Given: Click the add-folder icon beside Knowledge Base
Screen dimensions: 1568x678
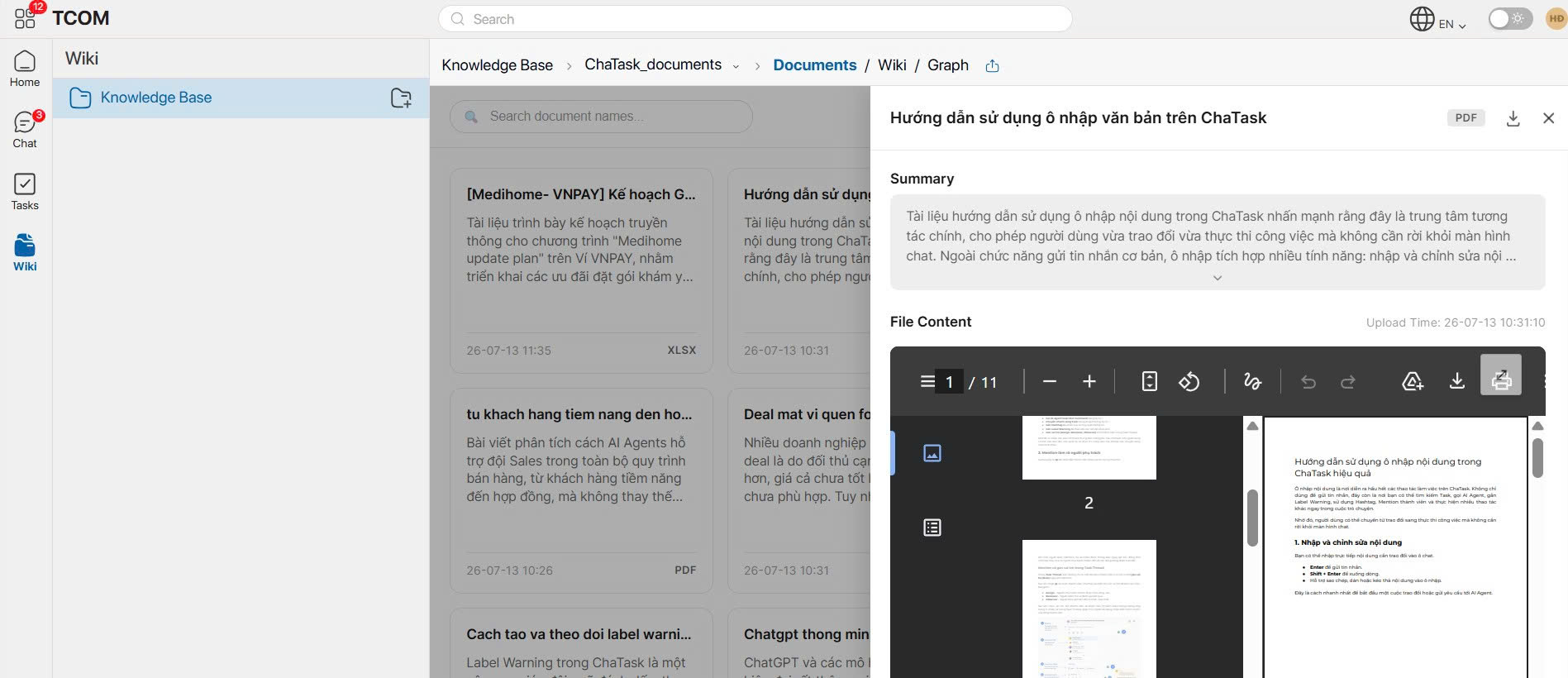Looking at the screenshot, I should point(401,98).
